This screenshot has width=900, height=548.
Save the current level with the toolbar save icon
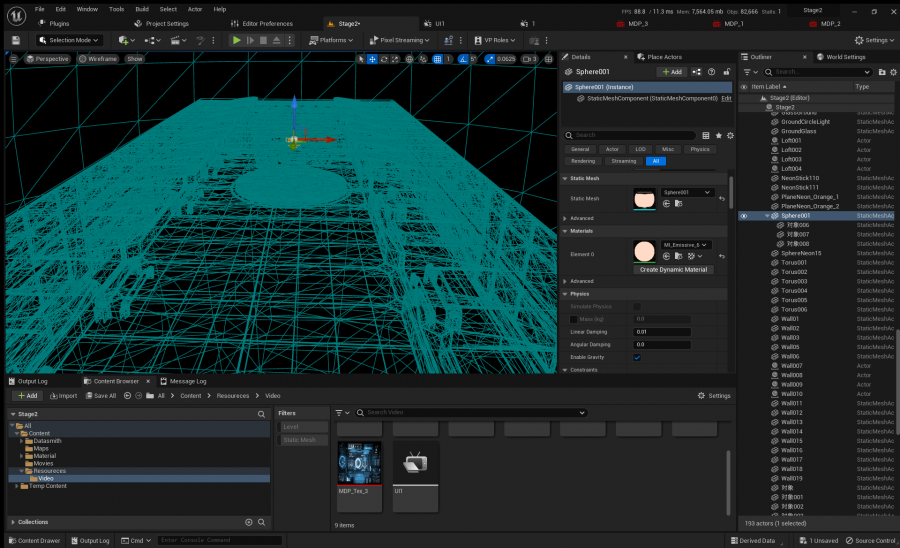coord(16,40)
